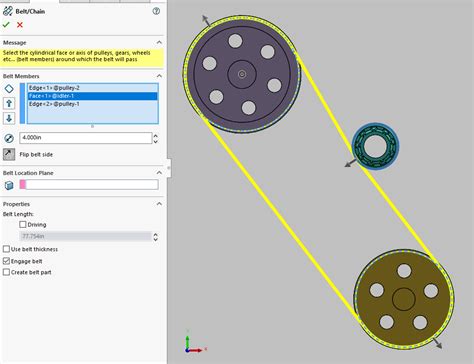The image size is (474, 364).
Task: Click the 77.754in belt length field
Action: pos(86,236)
